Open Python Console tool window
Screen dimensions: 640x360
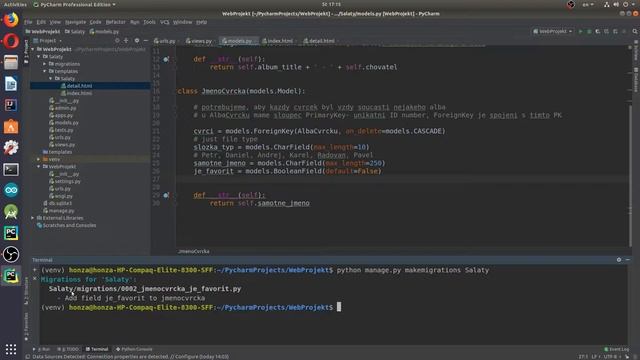point(134,349)
